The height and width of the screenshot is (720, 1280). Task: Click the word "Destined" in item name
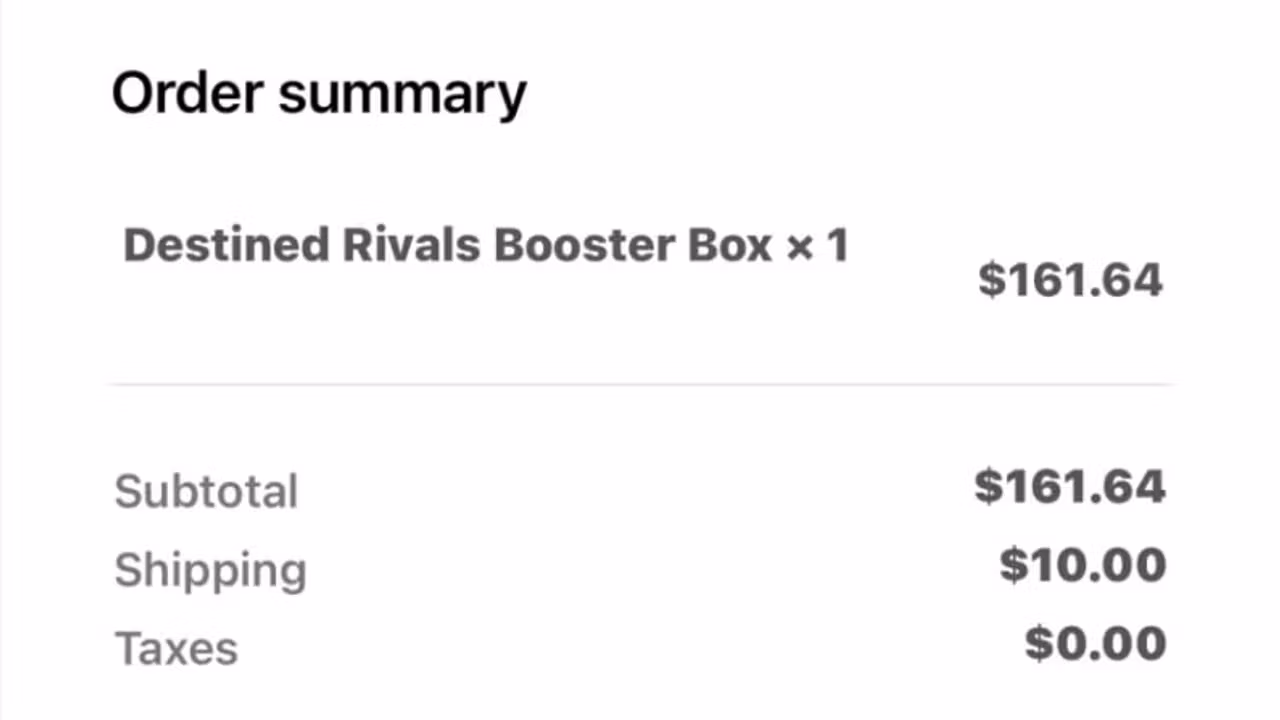coord(226,245)
